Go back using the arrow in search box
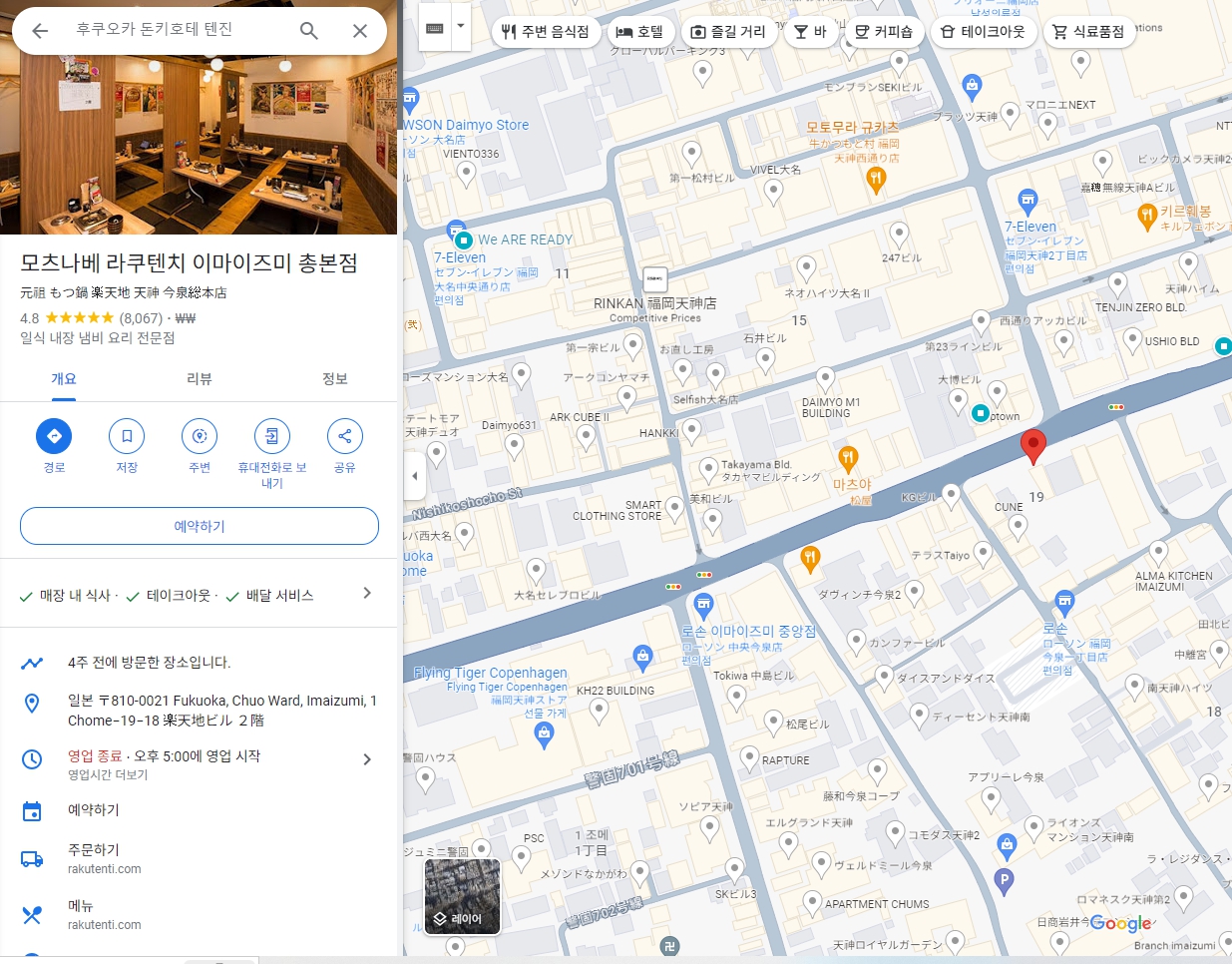1232x964 pixels. [40, 31]
